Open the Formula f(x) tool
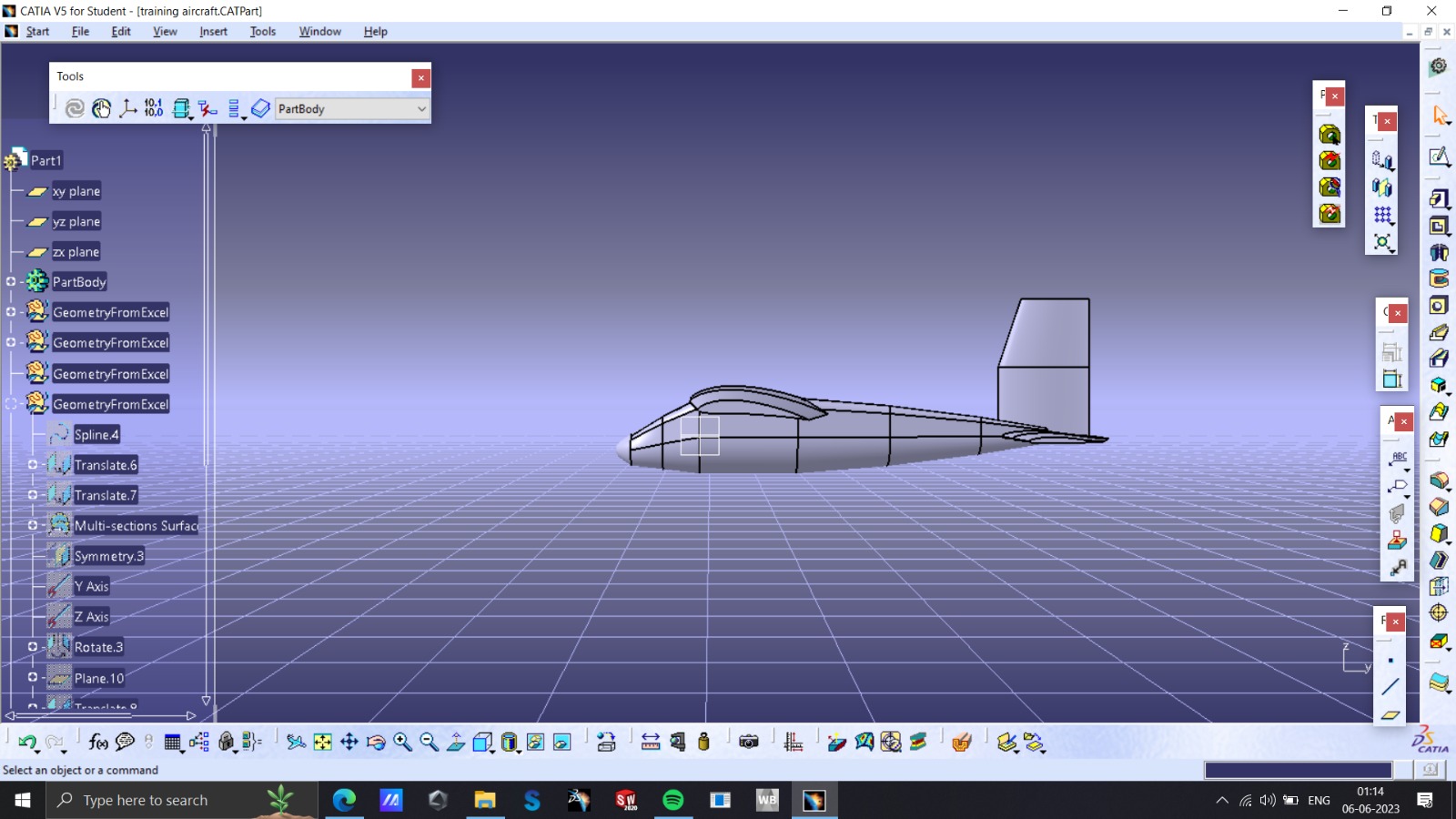The height and width of the screenshot is (819, 1456). tap(98, 743)
